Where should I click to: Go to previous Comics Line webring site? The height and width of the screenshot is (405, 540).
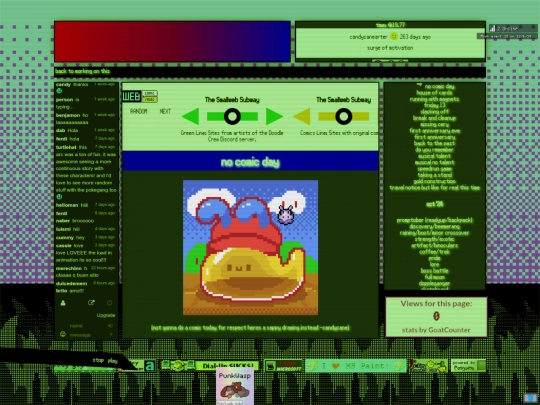[x=302, y=116]
